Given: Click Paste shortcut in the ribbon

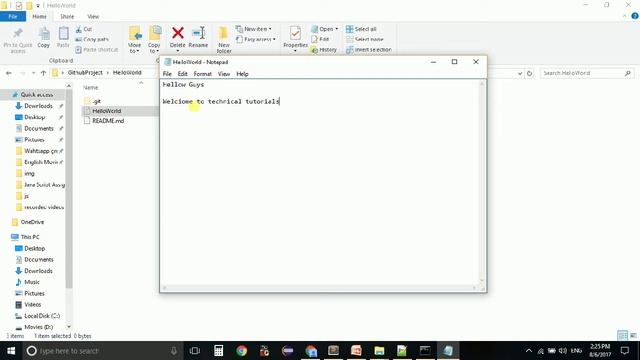Looking at the screenshot, I should [97, 49].
